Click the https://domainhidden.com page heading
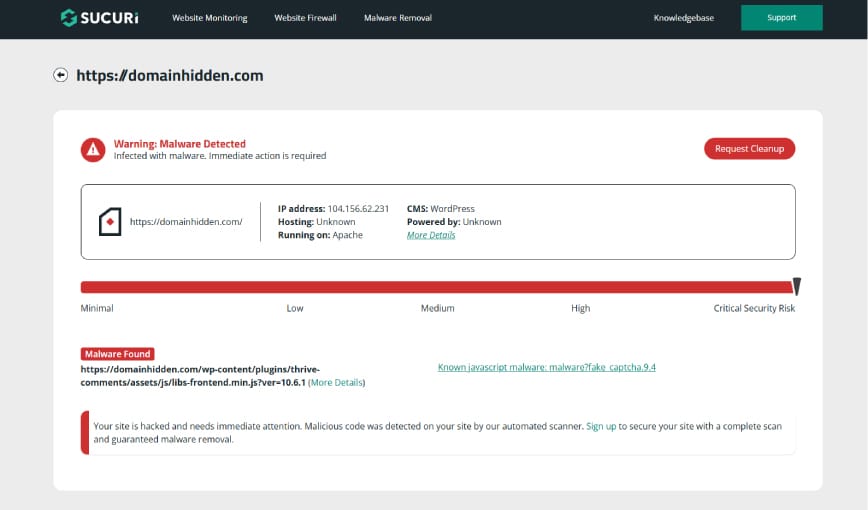This screenshot has height=510, width=868. 170,75
